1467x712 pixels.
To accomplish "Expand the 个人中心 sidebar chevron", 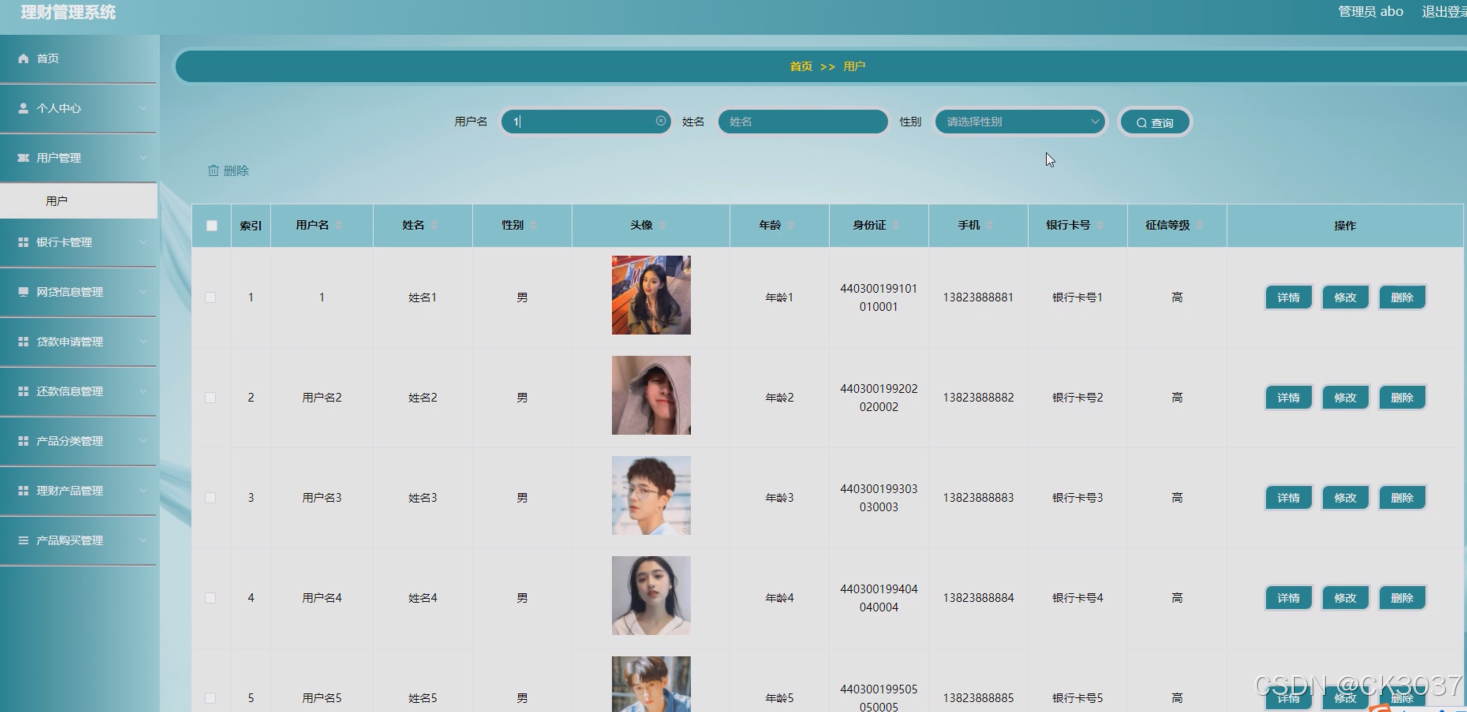I will [x=143, y=108].
